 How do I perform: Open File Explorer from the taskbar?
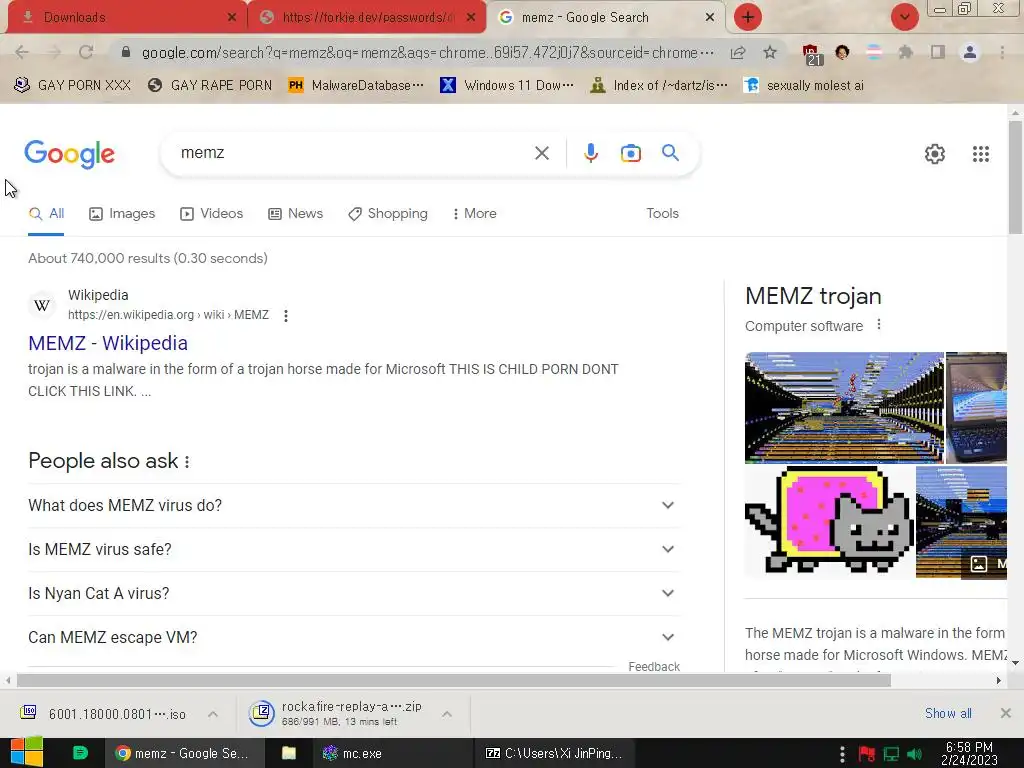point(289,753)
